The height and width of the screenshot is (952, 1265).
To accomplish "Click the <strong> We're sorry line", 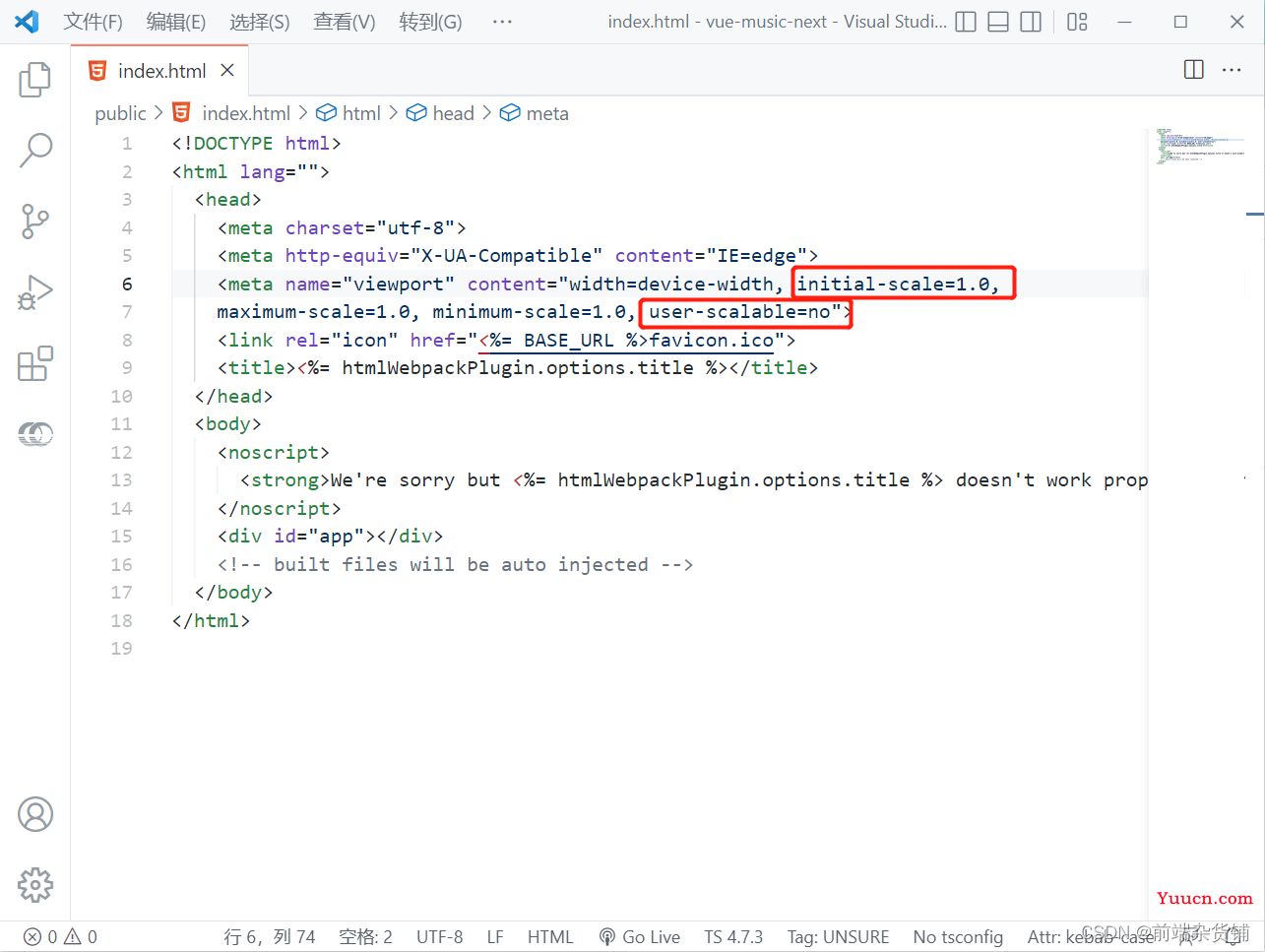I will (x=694, y=479).
